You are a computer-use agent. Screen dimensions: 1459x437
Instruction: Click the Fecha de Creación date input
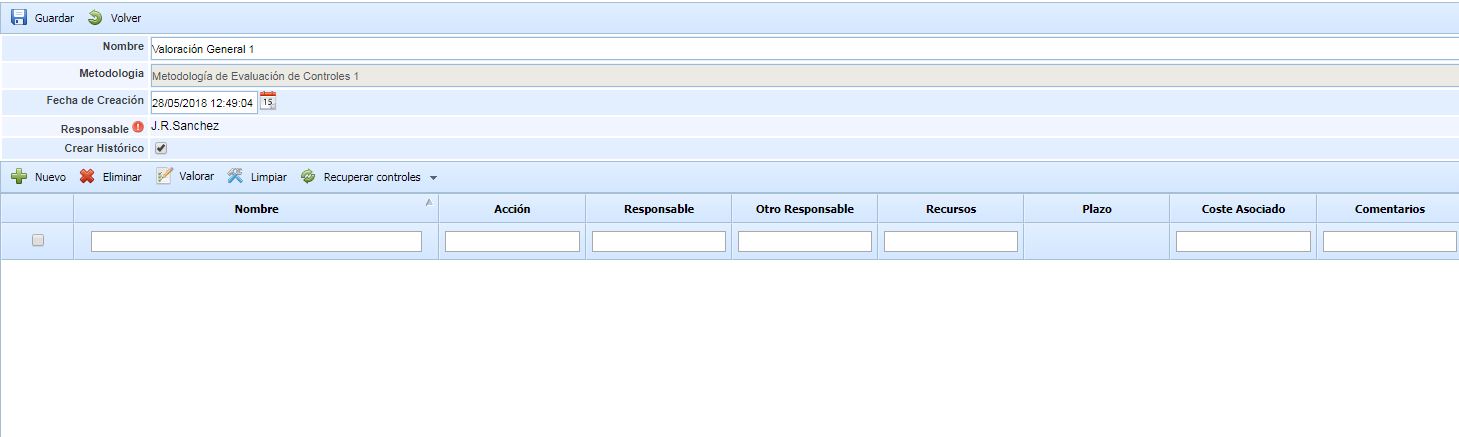(204, 102)
